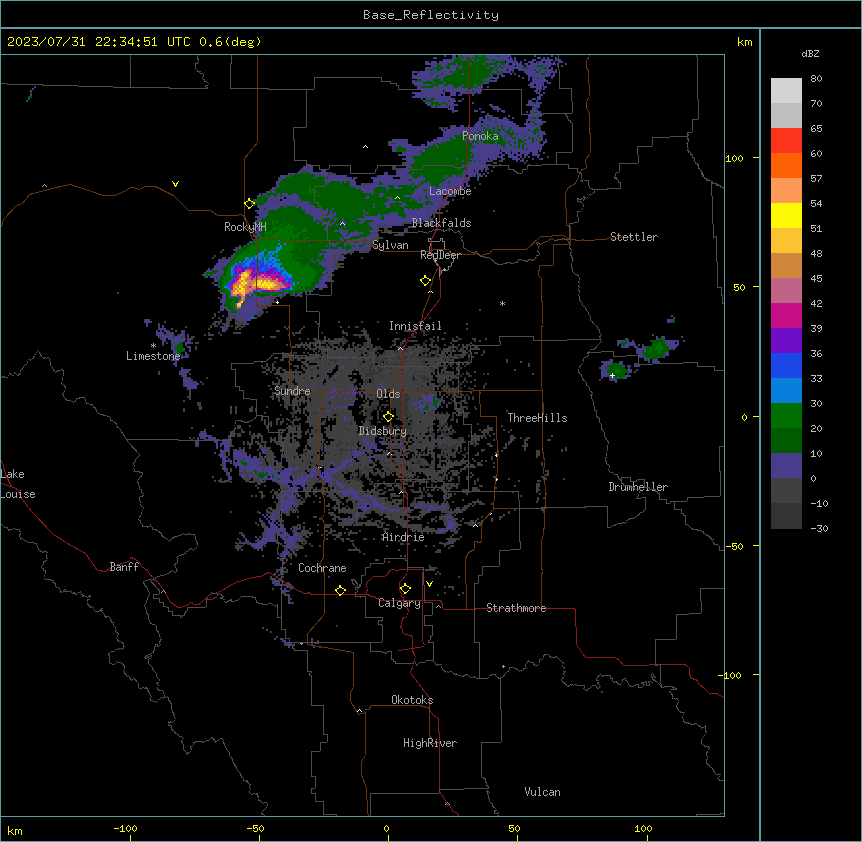The width and height of the screenshot is (862, 842).
Task: Click the dBZ heading above the color scale
Action: [810, 53]
